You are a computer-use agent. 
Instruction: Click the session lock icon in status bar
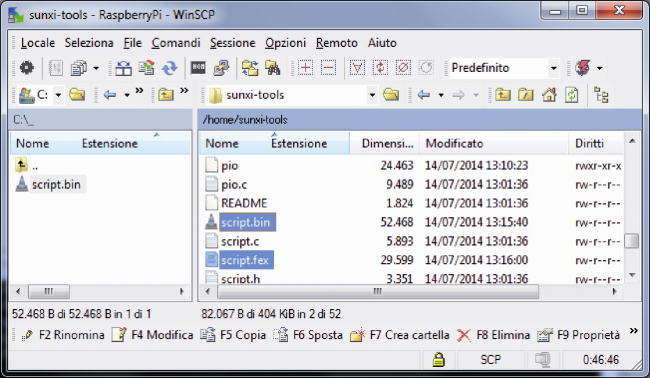point(438,359)
